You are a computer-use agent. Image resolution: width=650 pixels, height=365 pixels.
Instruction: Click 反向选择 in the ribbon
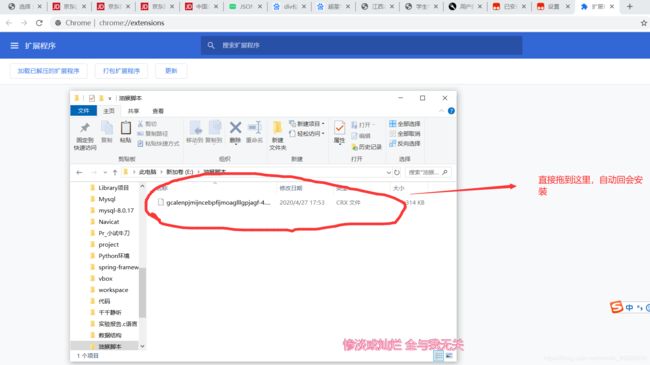405,144
